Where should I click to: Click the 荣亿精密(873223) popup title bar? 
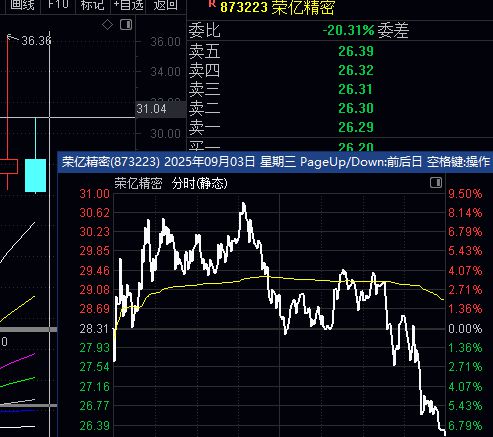[x=275, y=162]
